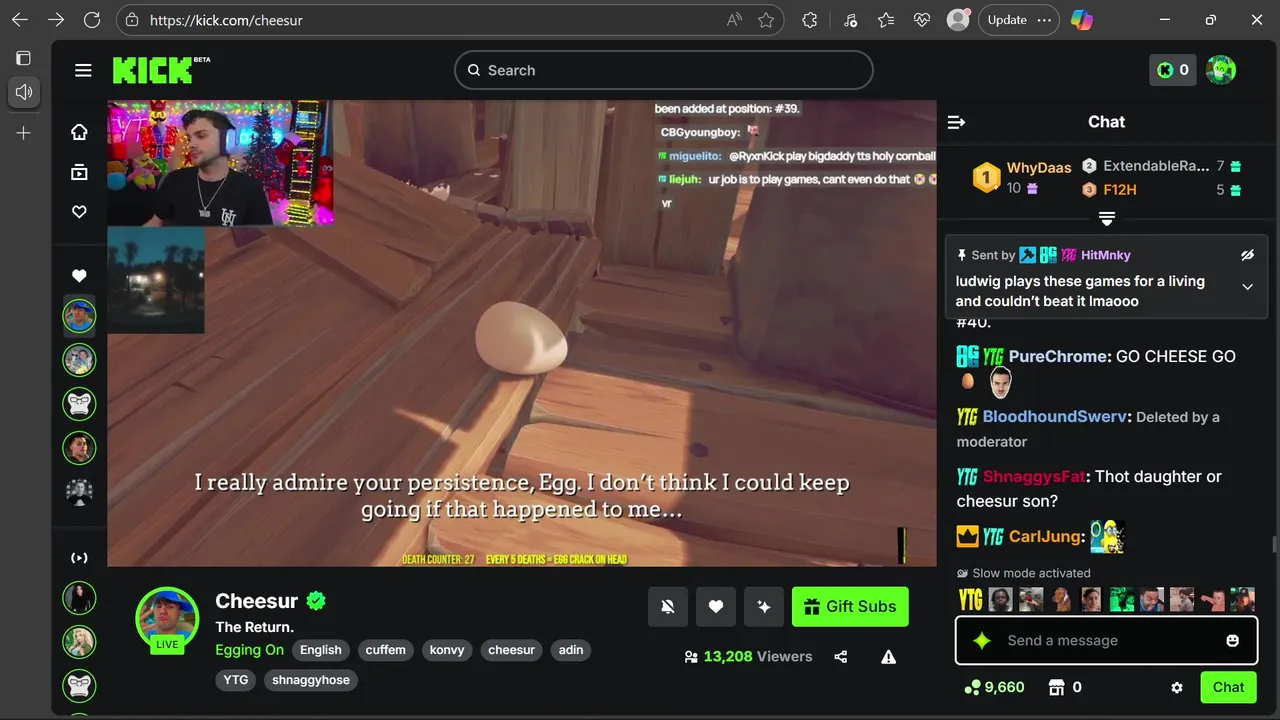The image size is (1280, 720).
Task: Click the Gift Subs button
Action: coord(850,607)
